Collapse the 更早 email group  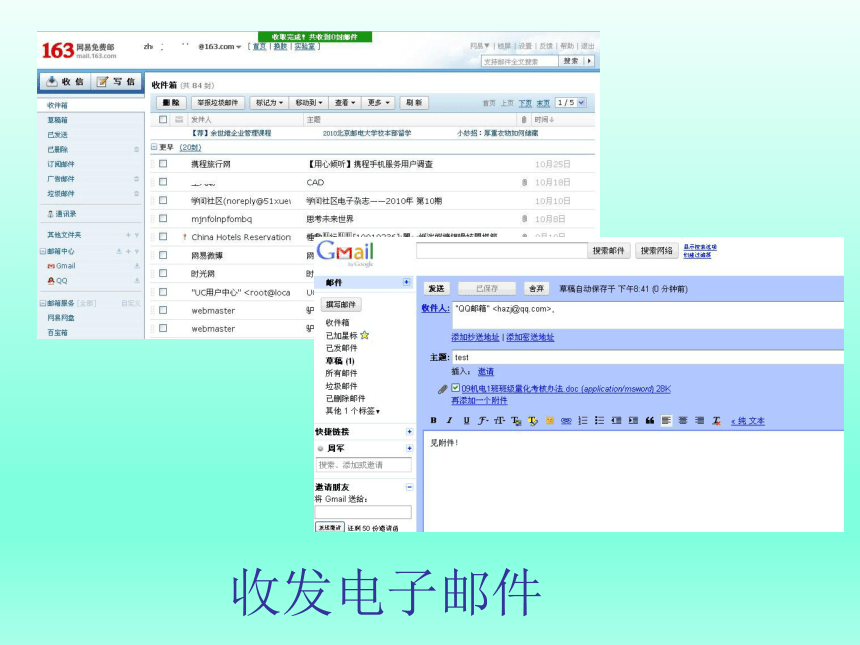[x=154, y=147]
